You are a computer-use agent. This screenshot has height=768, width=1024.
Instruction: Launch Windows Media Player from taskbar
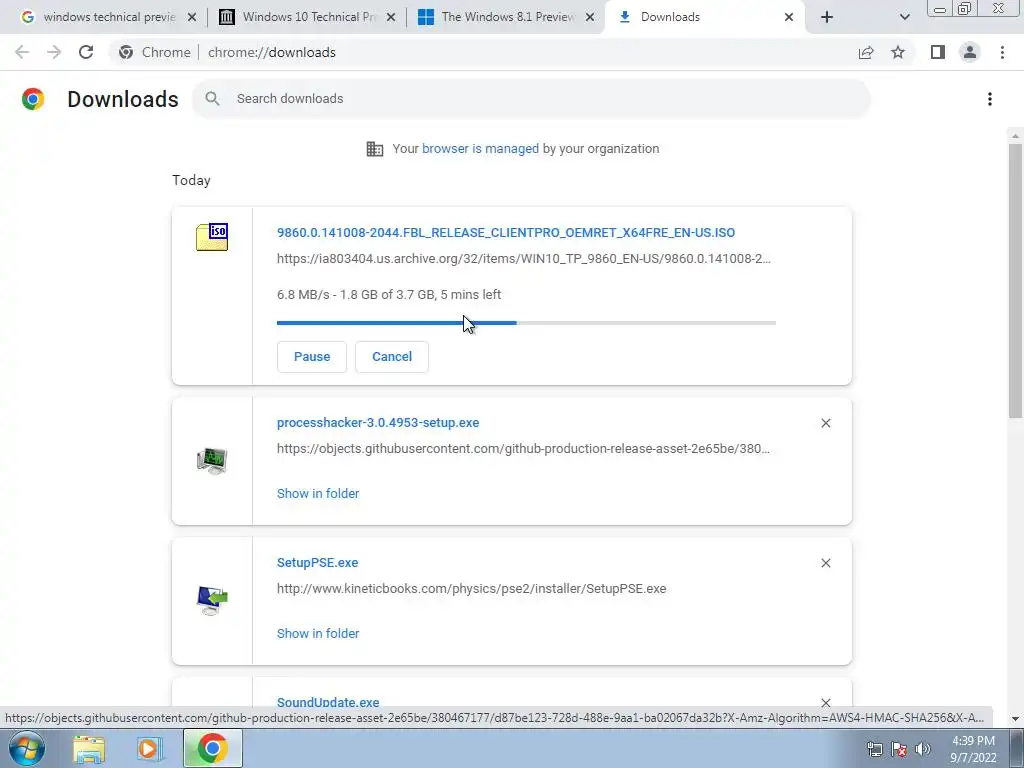[150, 749]
